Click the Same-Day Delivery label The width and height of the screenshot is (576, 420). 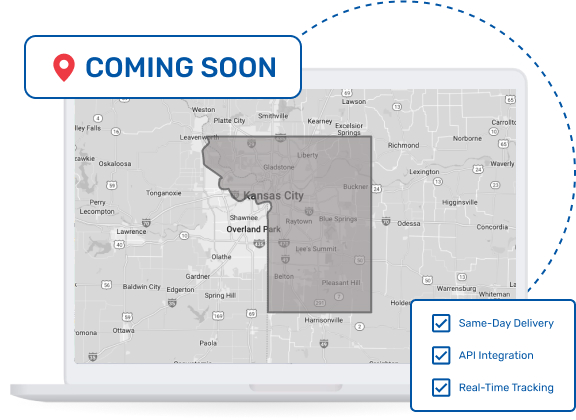point(506,323)
